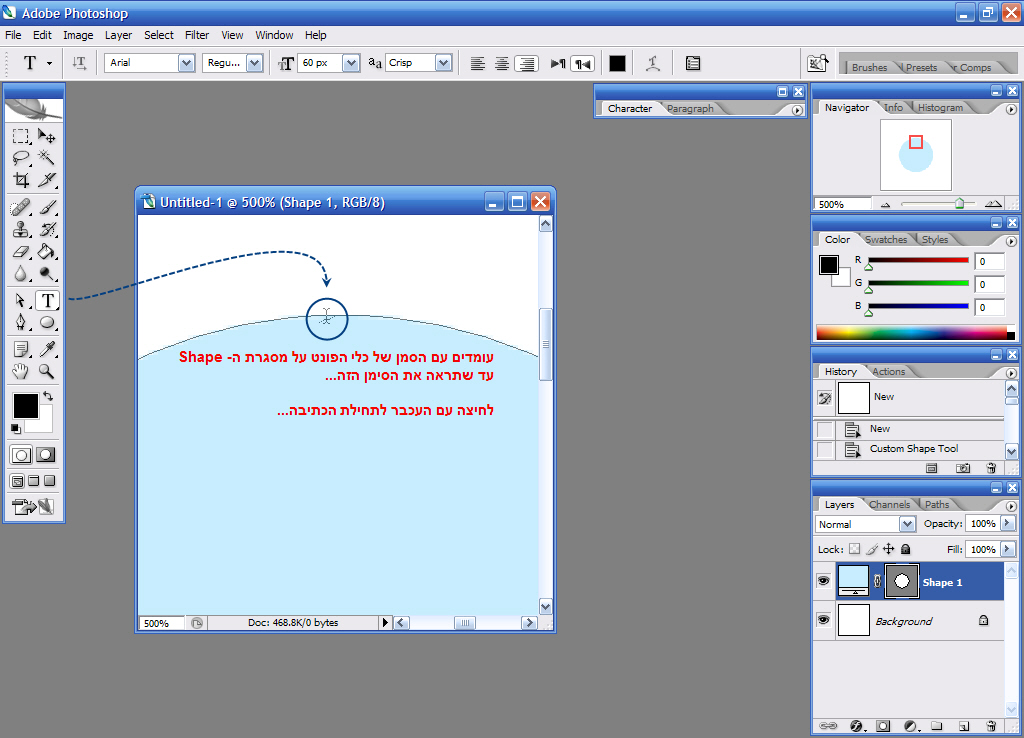Expand the anti-aliasing Crisp dropdown
Viewport: 1024px width, 738px height.
443,63
